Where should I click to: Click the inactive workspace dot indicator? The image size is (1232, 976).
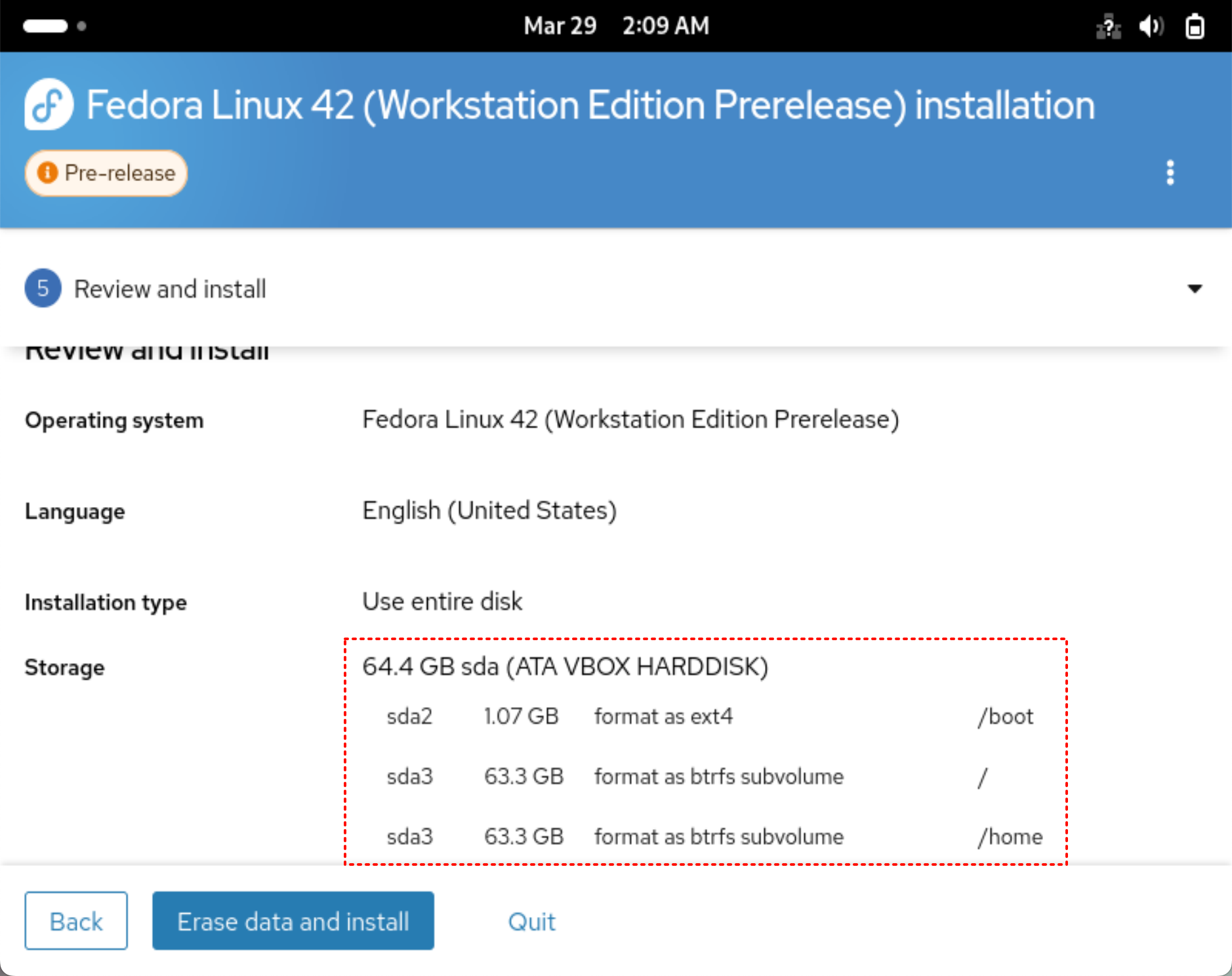coord(82,26)
